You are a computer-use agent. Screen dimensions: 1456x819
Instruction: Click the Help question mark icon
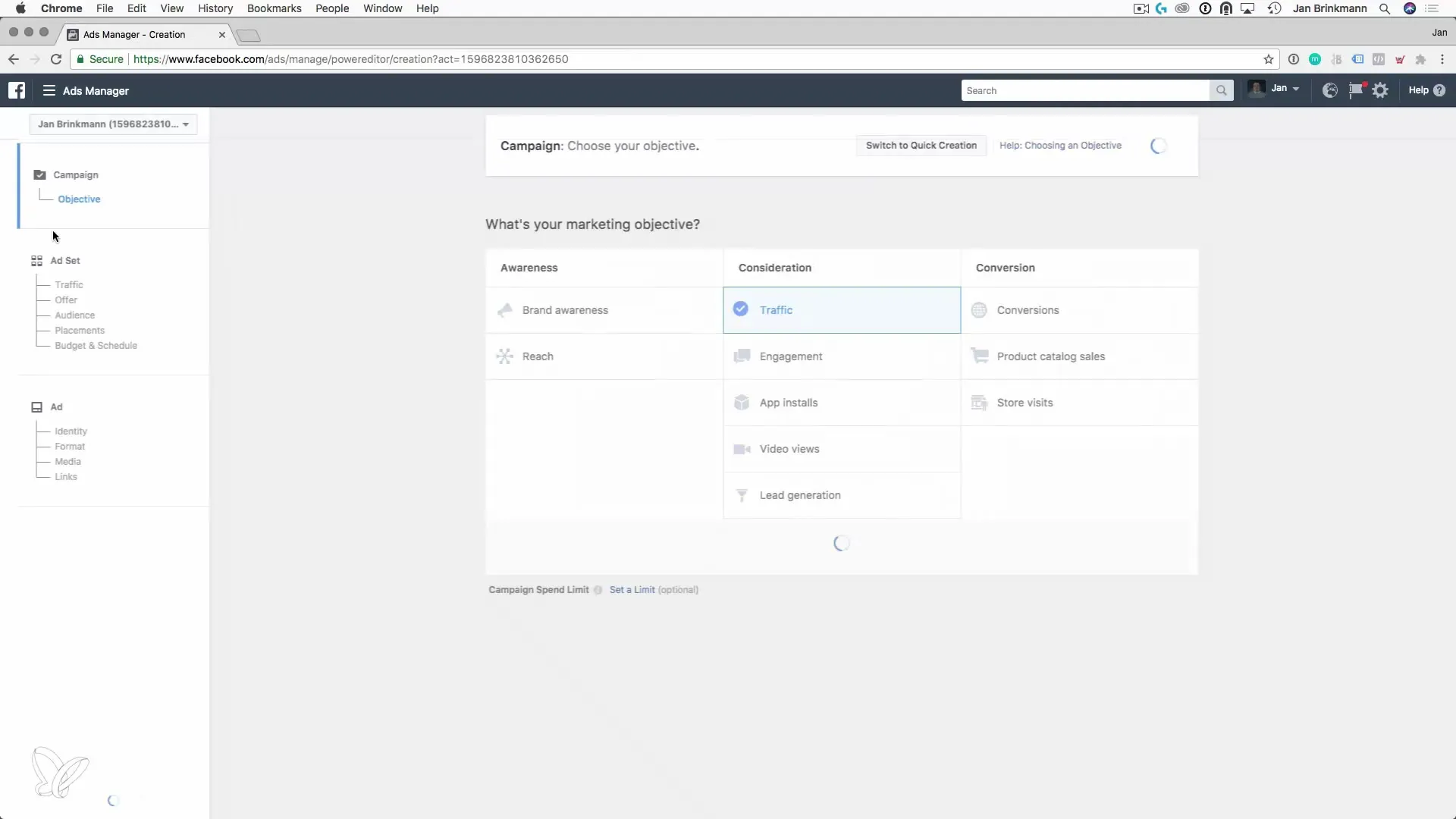pos(1439,90)
